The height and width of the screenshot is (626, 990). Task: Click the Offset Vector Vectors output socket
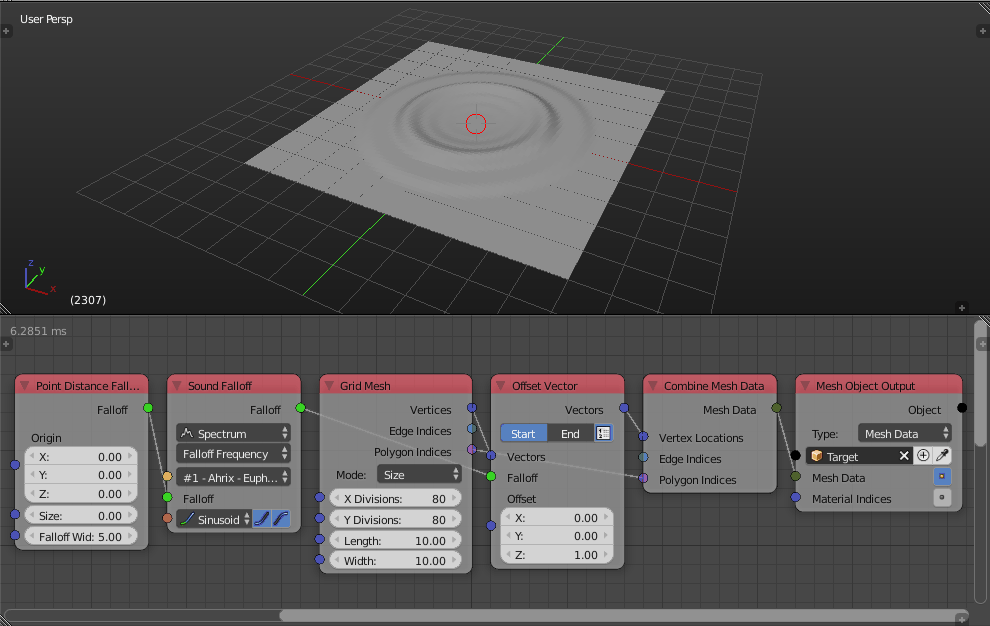pyautogui.click(x=624, y=408)
